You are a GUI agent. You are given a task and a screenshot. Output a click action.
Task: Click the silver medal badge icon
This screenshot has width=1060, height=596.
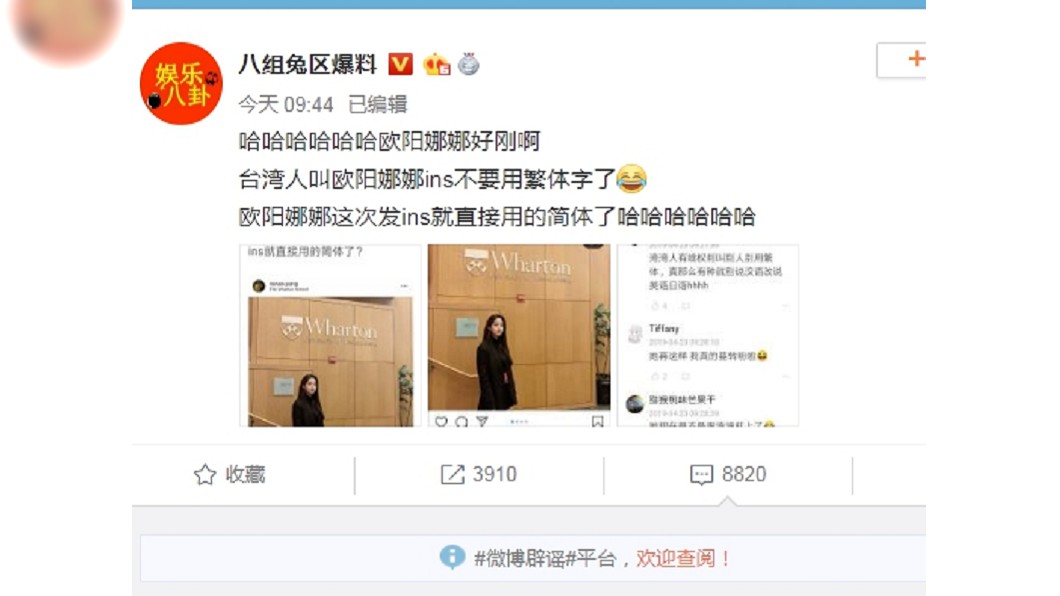468,64
